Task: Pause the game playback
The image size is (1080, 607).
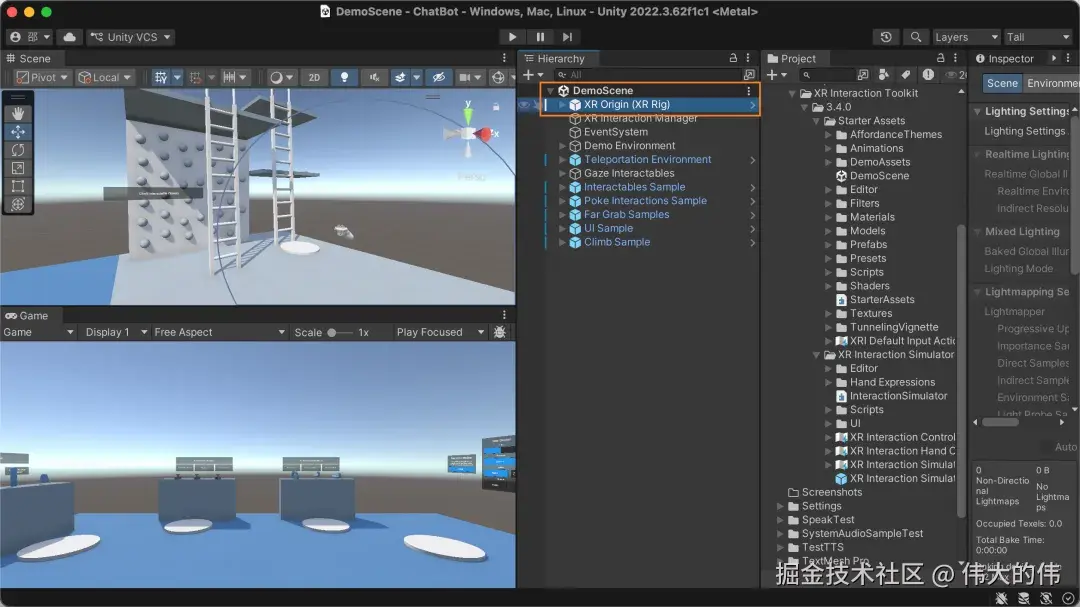Action: tap(540, 37)
